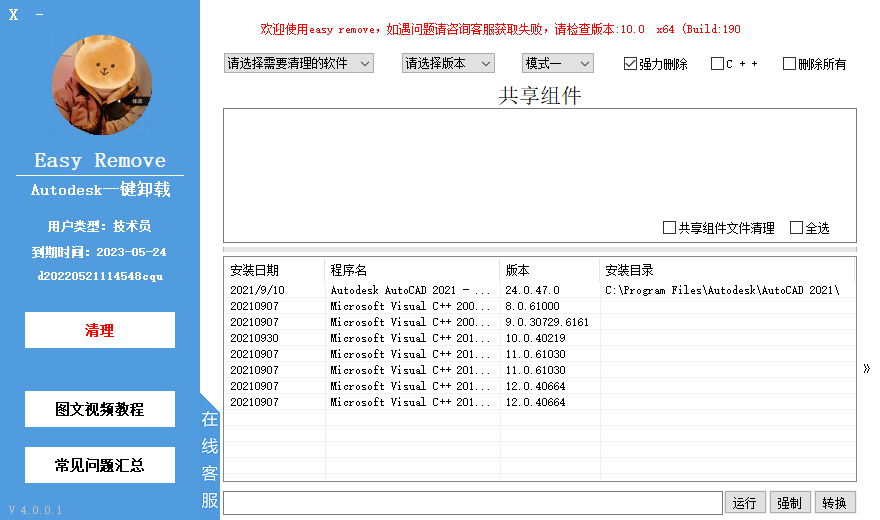Open the 请选择需要清理的软件 dropdown
Screen dimensions: 880x520
[299, 63]
